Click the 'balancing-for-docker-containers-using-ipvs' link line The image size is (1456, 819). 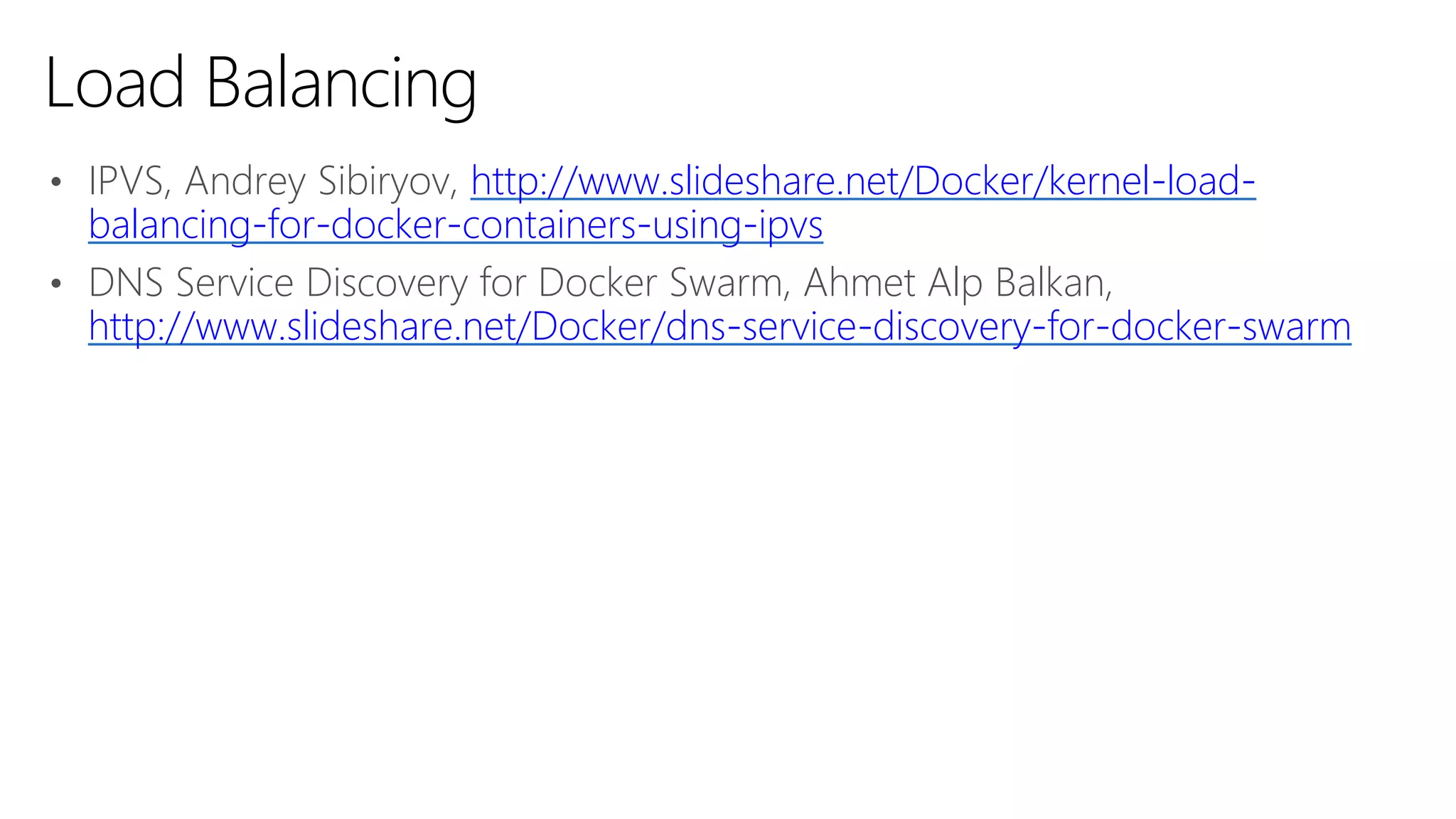click(x=456, y=225)
